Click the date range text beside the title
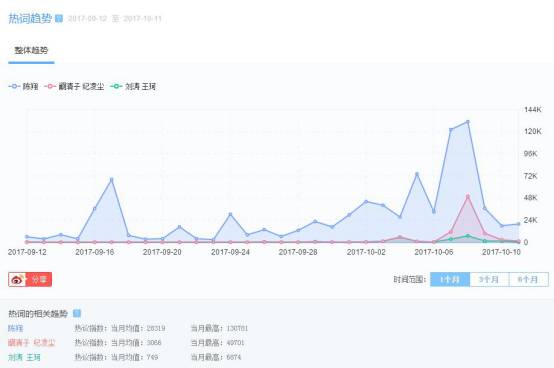Screen dimensions: 554x368 coord(114,18)
